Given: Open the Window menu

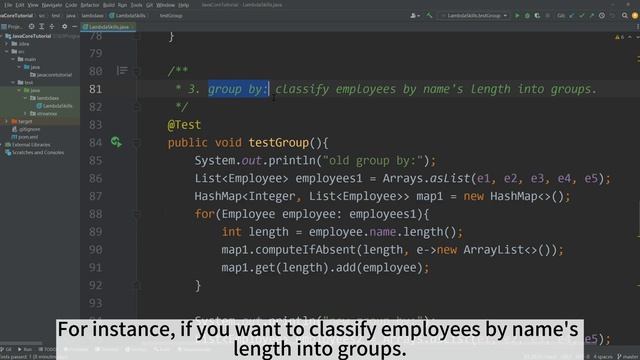Looking at the screenshot, I should [165, 5].
